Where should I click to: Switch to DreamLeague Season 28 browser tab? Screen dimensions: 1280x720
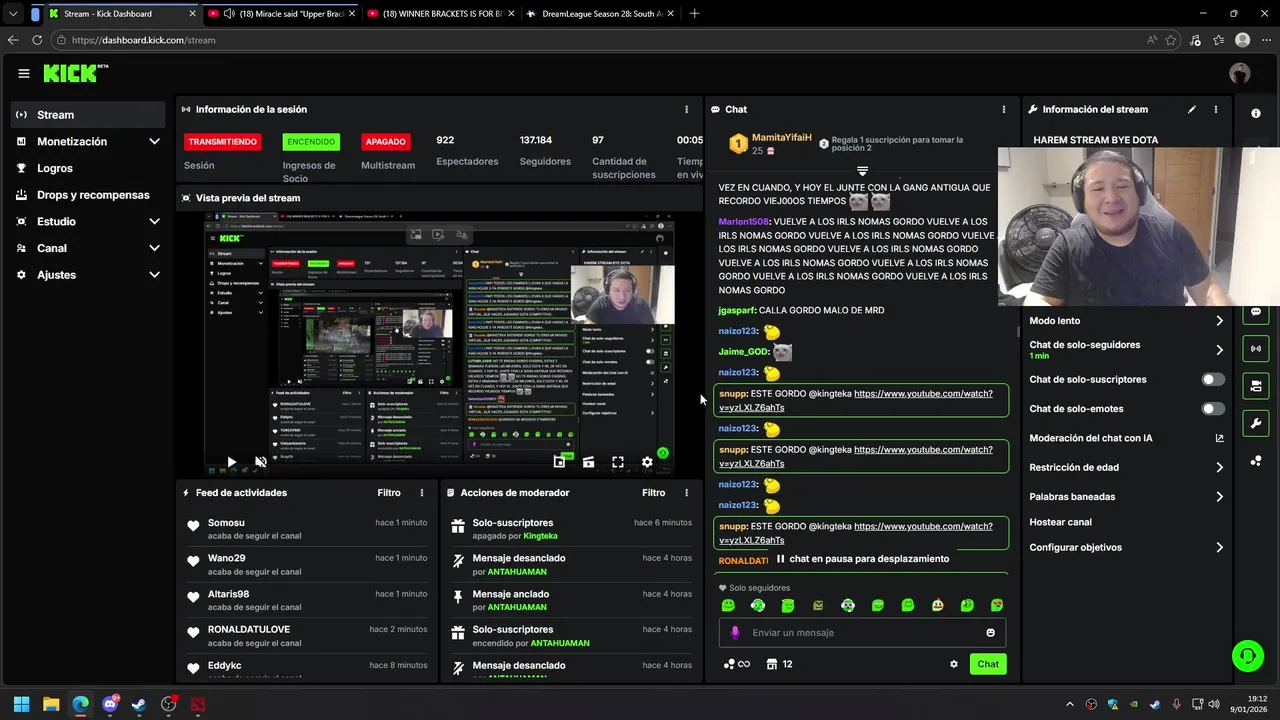coord(600,14)
